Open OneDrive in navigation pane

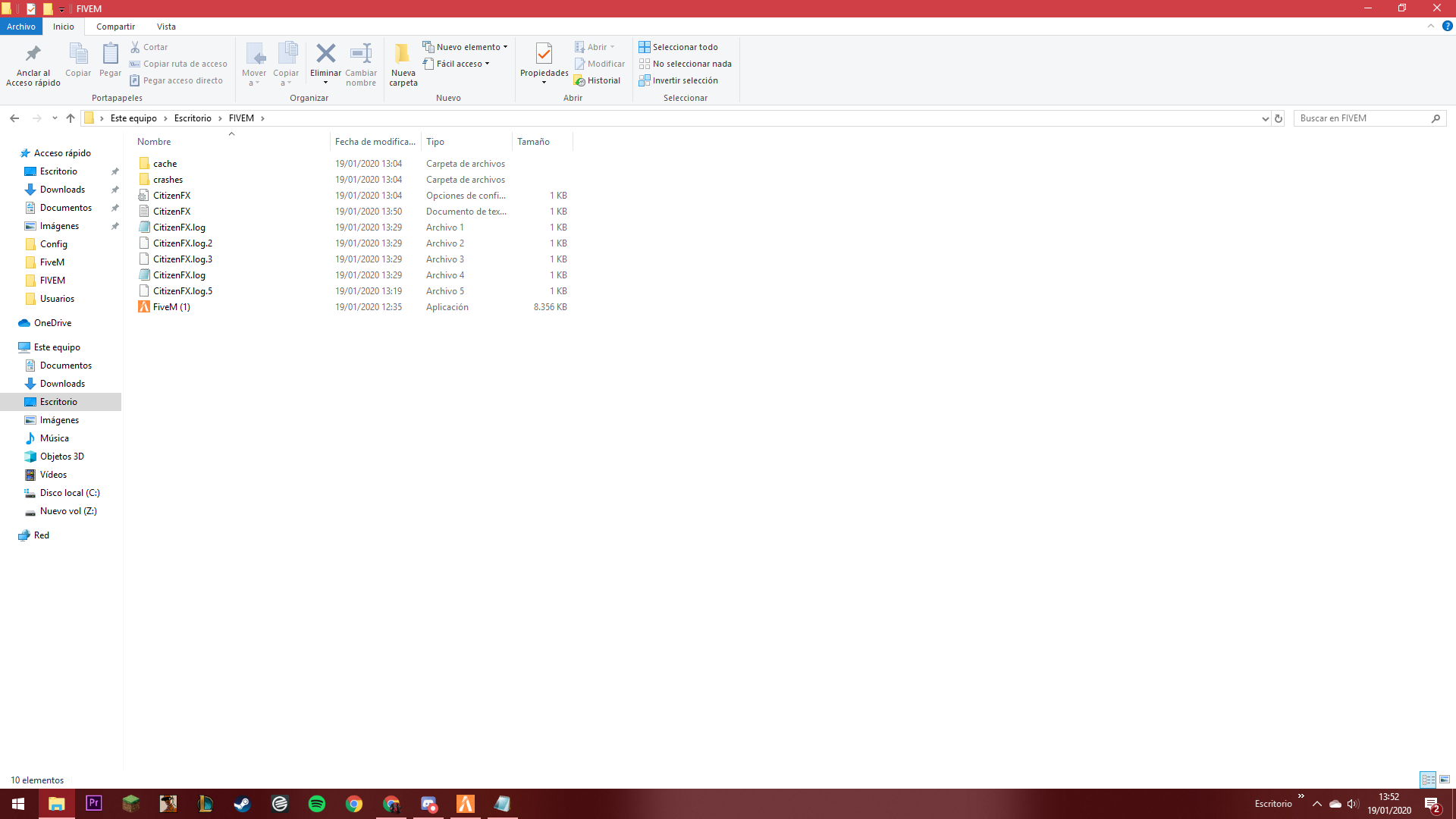click(52, 323)
